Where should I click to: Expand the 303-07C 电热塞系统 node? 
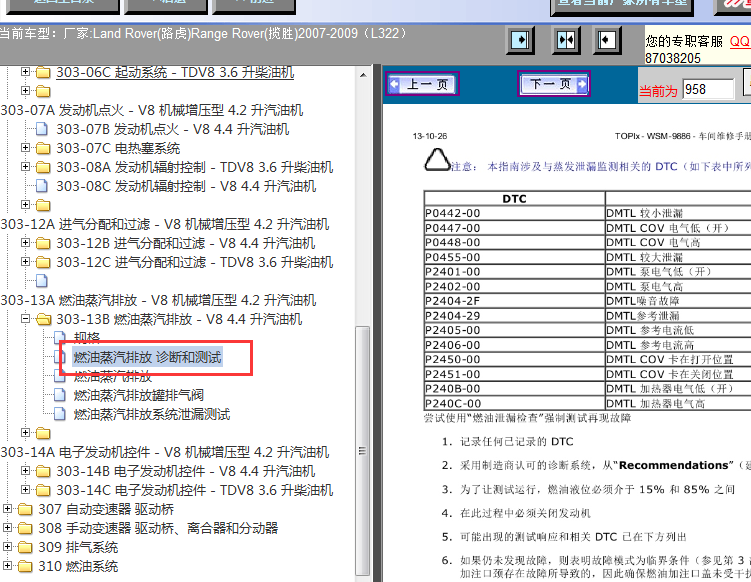click(x=25, y=148)
